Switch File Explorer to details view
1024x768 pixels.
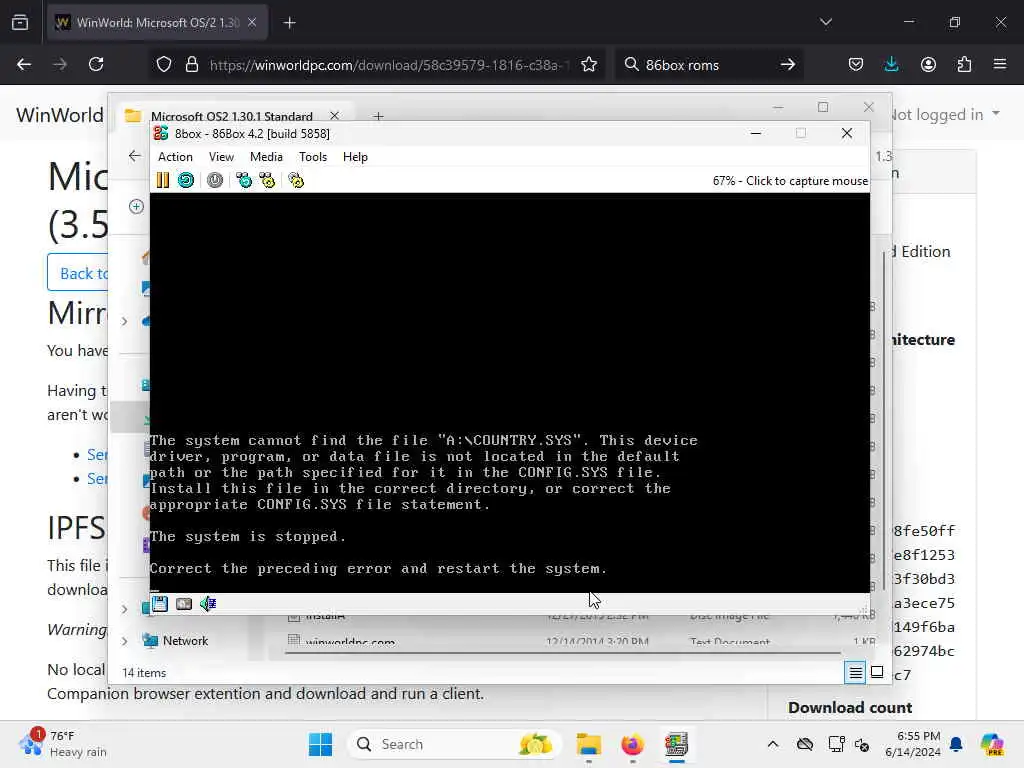coord(856,672)
